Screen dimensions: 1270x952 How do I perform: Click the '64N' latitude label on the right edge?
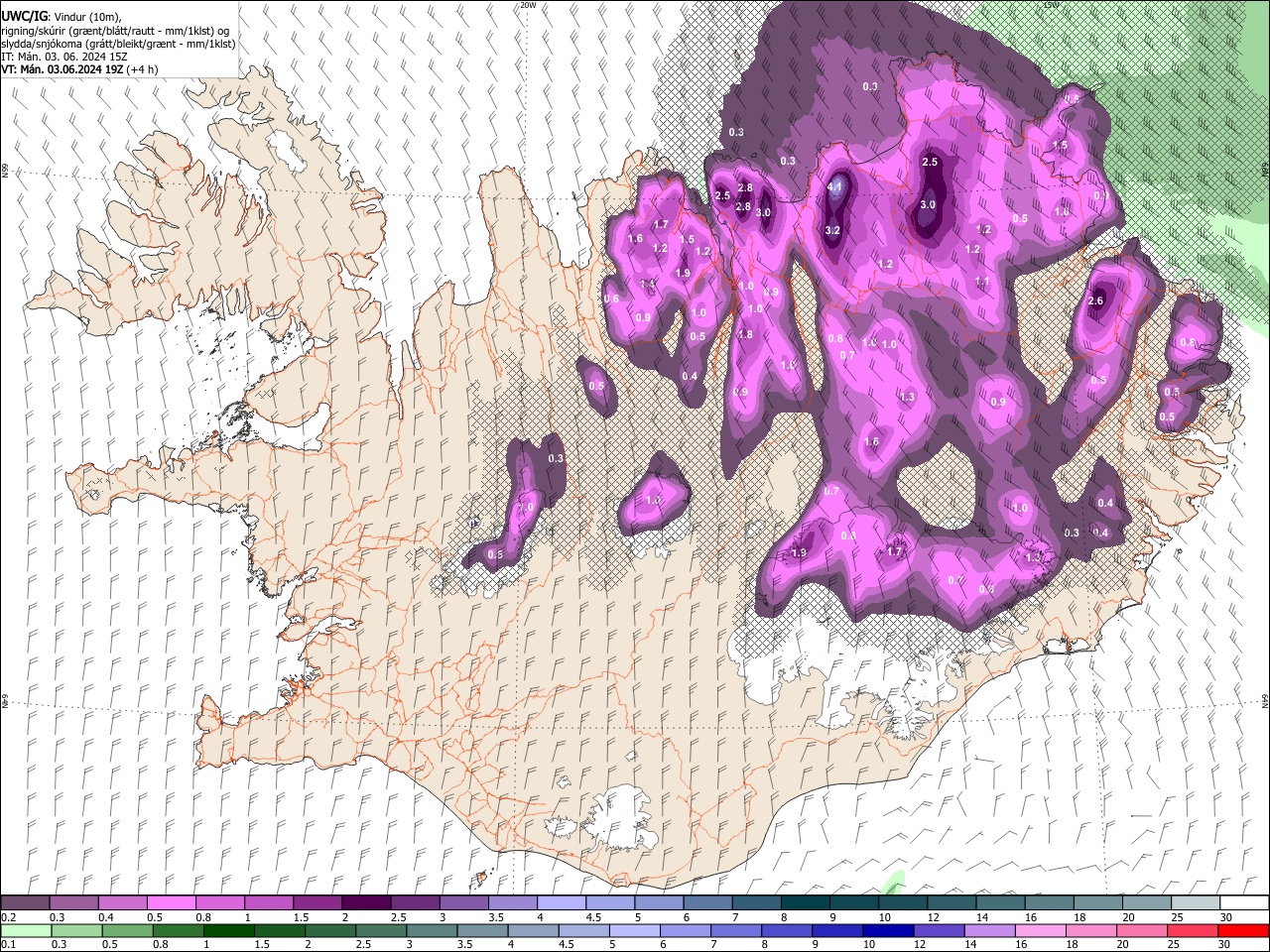1265,700
